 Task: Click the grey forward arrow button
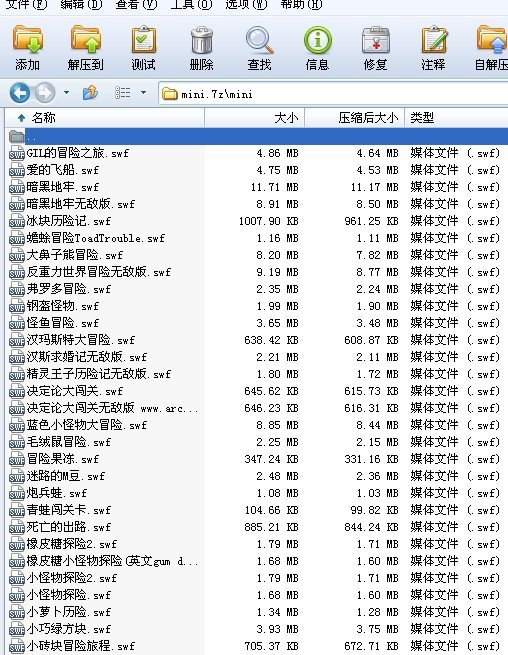click(x=45, y=93)
